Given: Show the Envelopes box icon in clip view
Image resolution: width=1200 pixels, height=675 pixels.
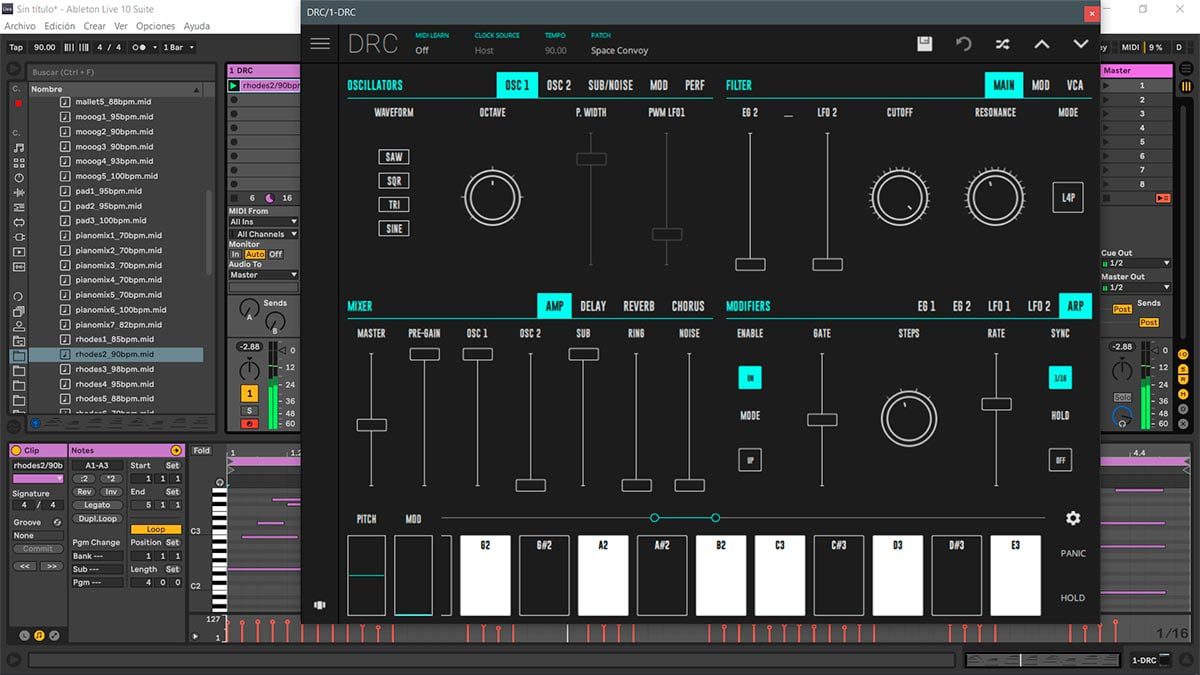Looking at the screenshot, I should click(x=54, y=635).
